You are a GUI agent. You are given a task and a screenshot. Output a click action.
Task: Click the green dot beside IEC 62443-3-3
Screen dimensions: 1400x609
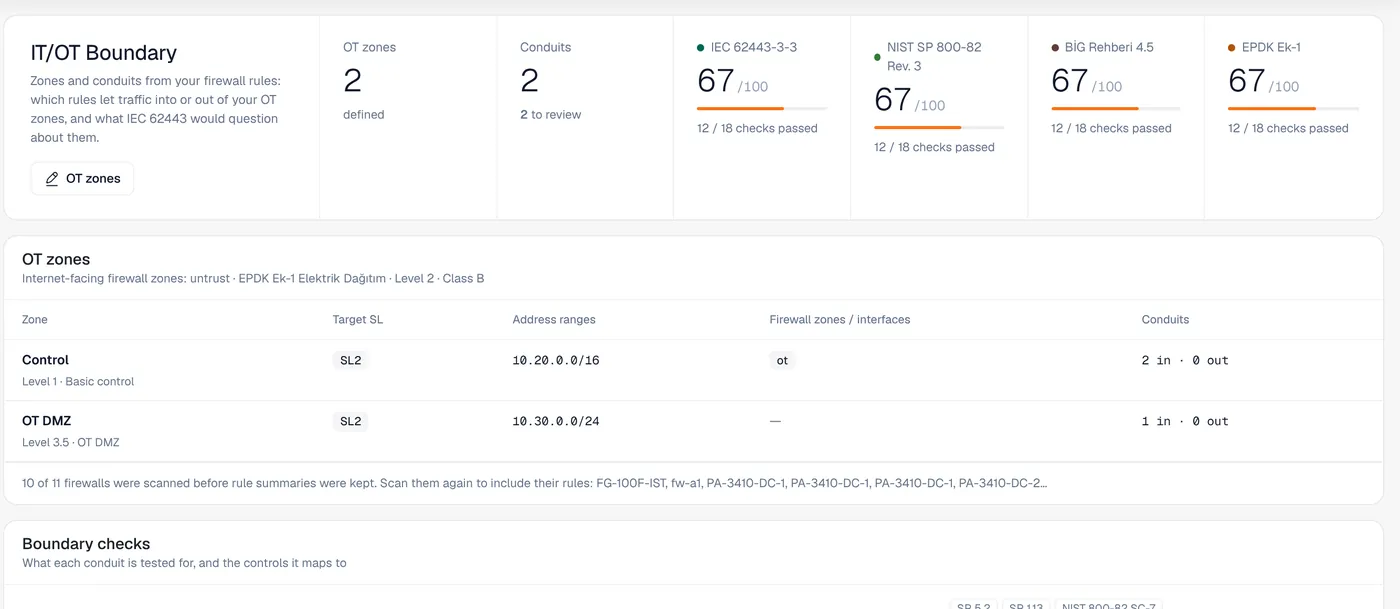click(700, 48)
